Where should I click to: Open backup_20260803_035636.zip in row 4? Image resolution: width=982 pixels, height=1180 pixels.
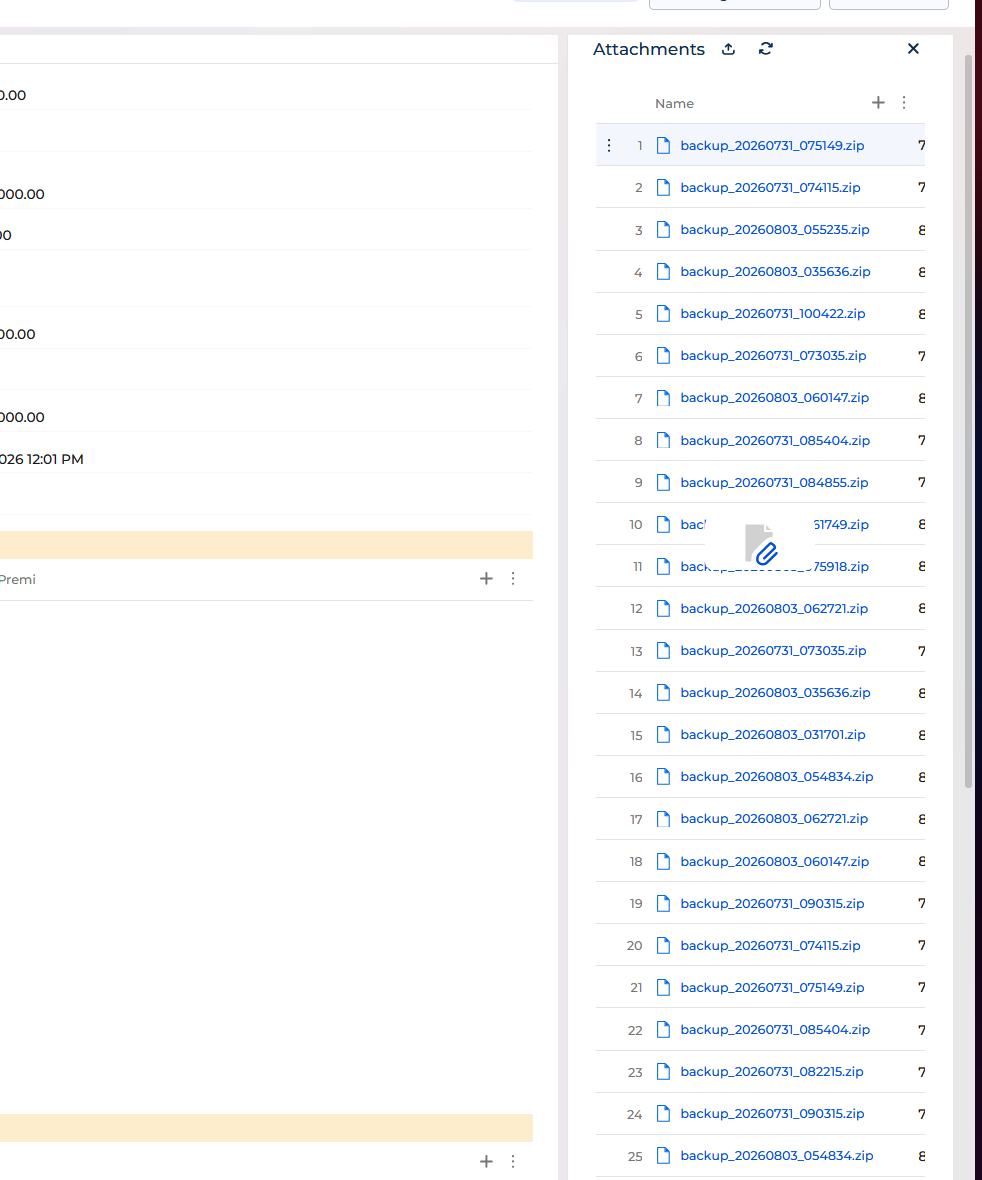click(775, 272)
